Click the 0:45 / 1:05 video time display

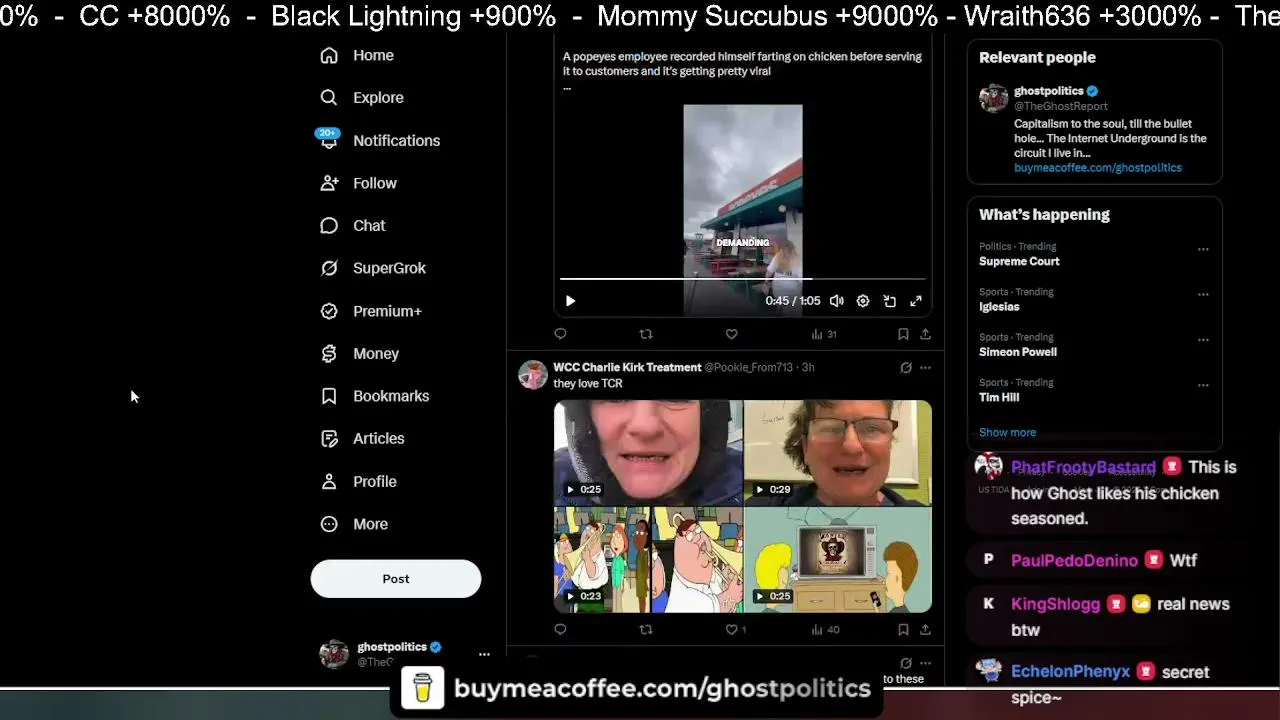pyautogui.click(x=792, y=301)
